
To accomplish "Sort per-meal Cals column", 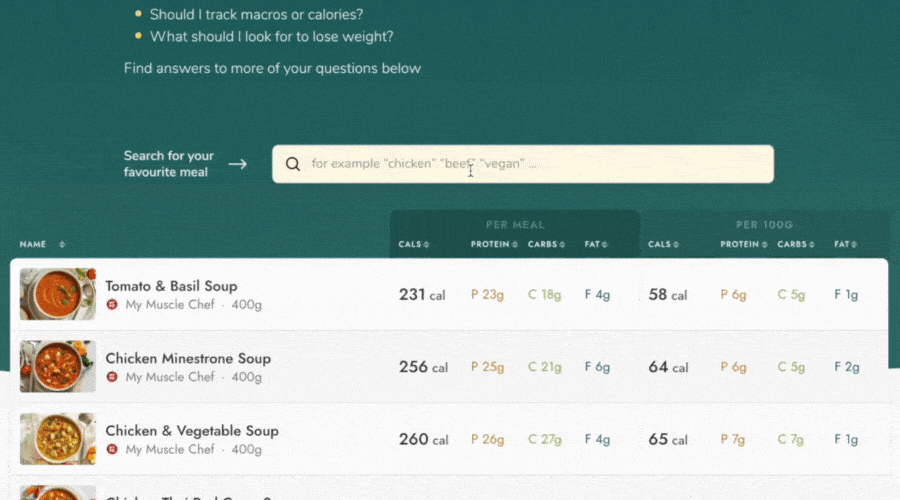I will point(414,245).
